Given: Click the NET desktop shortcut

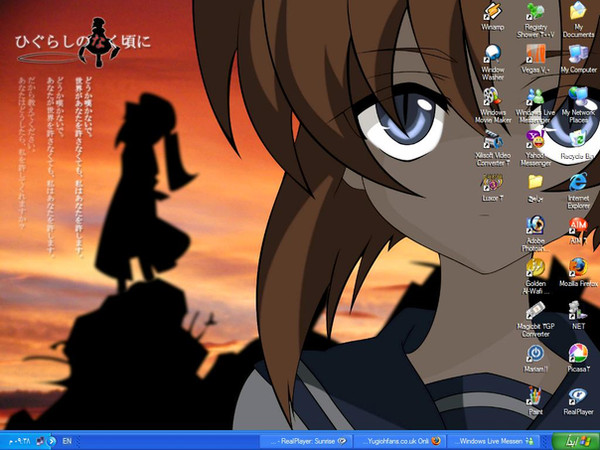Looking at the screenshot, I should pos(578,315).
